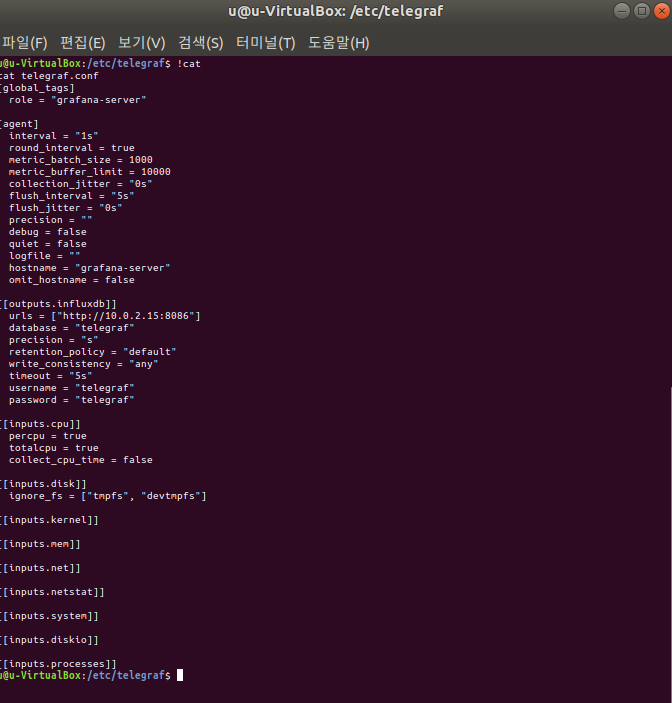
Task: Click the 'precision = "s"' line
Action: tap(53, 340)
